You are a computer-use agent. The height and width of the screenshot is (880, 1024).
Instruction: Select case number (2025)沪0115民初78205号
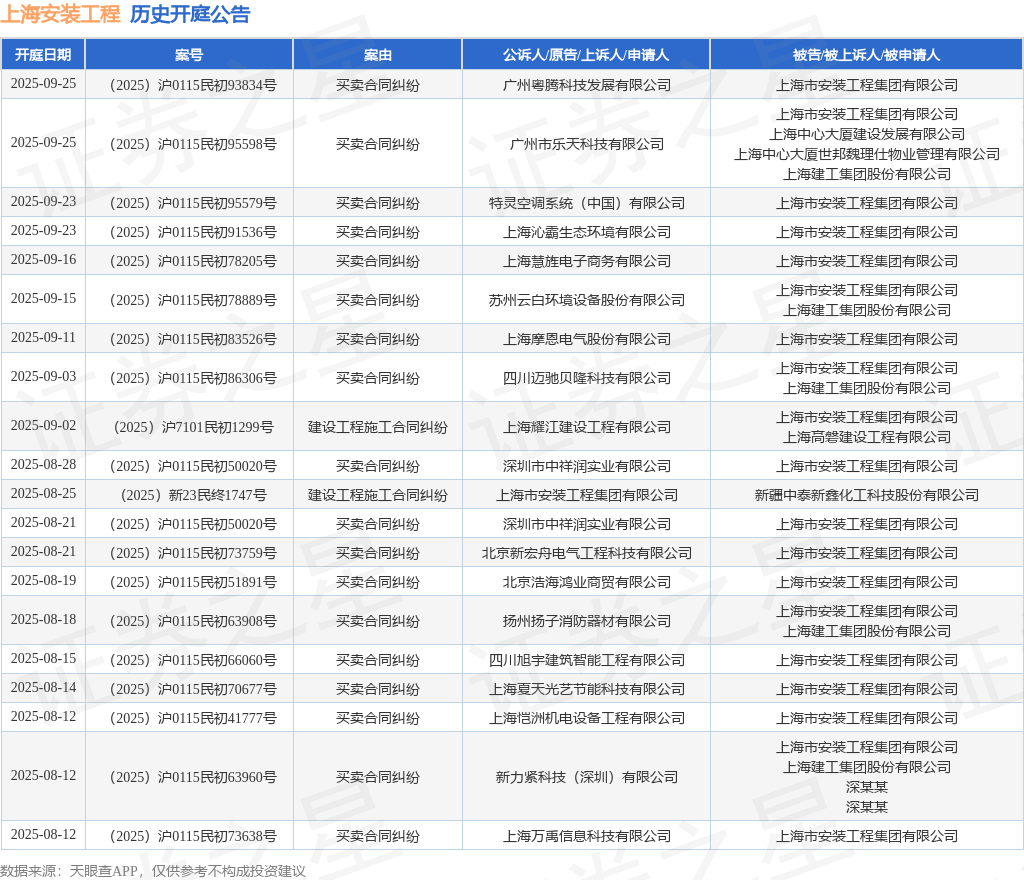(x=193, y=261)
